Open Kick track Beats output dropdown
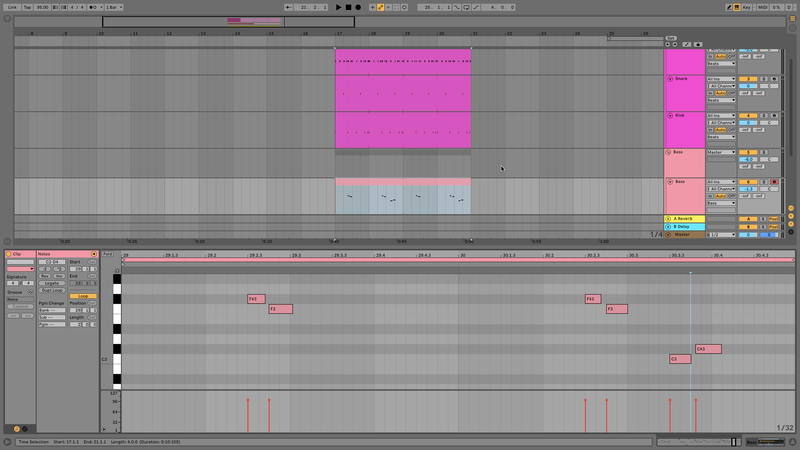This screenshot has width=800, height=450. pos(721,137)
